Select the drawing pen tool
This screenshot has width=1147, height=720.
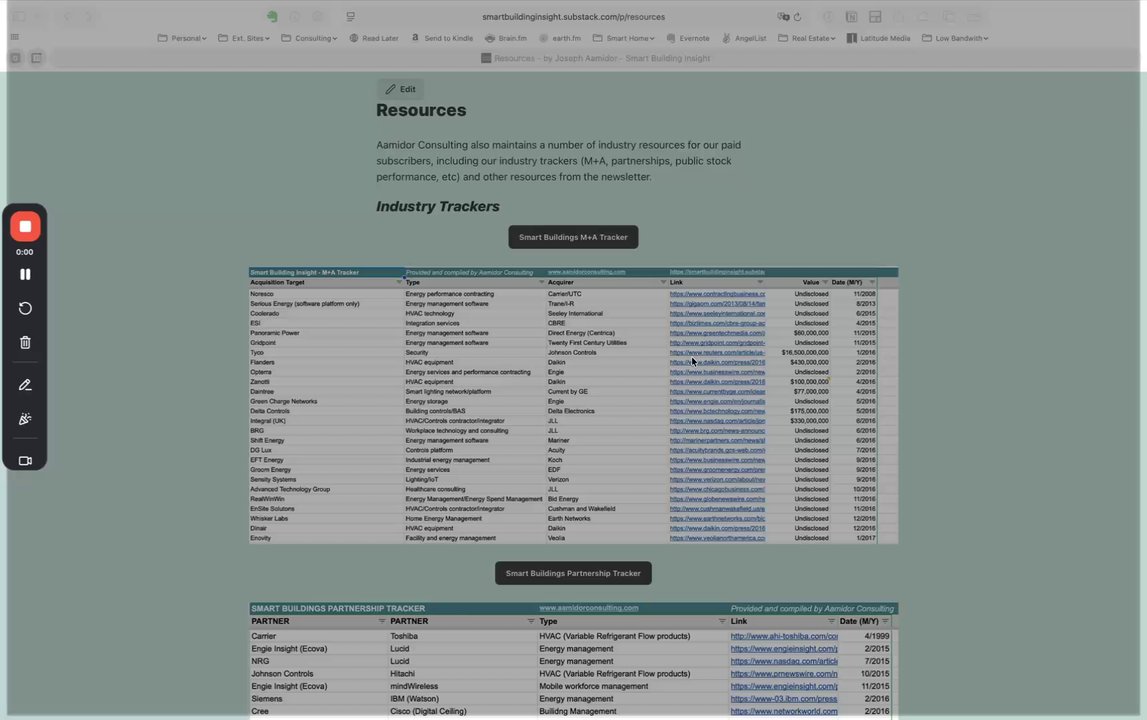(25, 385)
